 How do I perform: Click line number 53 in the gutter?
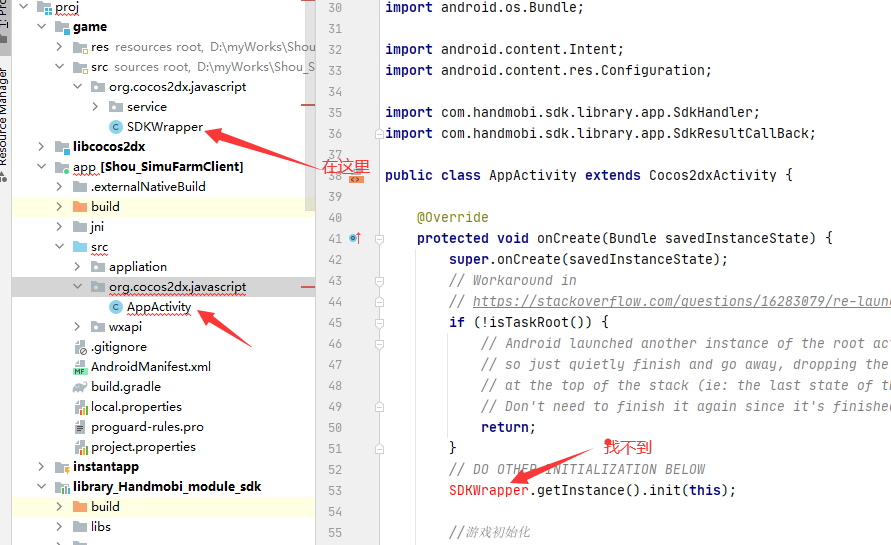[335, 490]
